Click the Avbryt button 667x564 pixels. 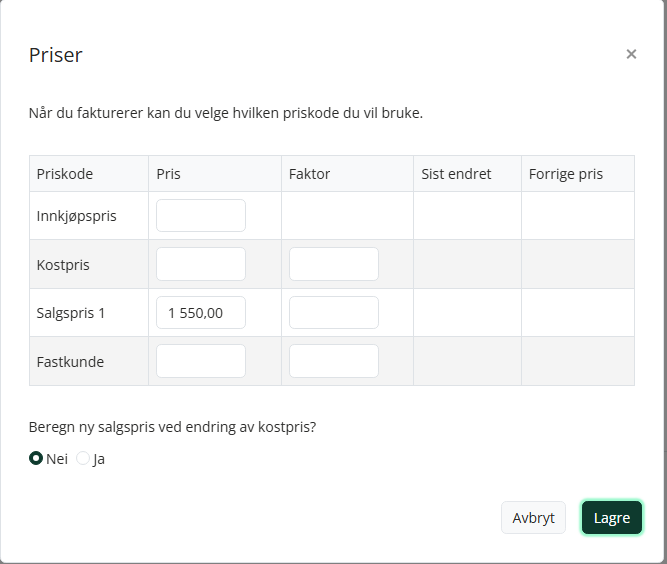click(x=533, y=518)
